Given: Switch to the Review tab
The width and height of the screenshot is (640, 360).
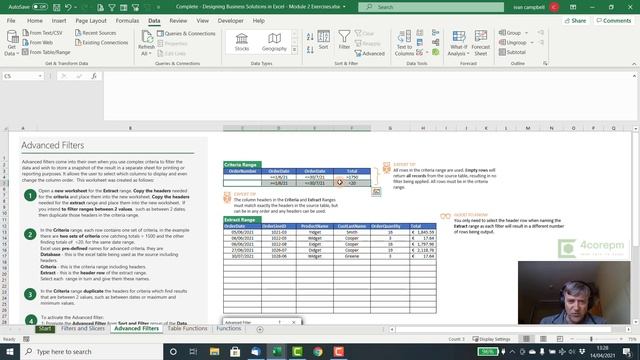Looking at the screenshot, I should coord(178,20).
